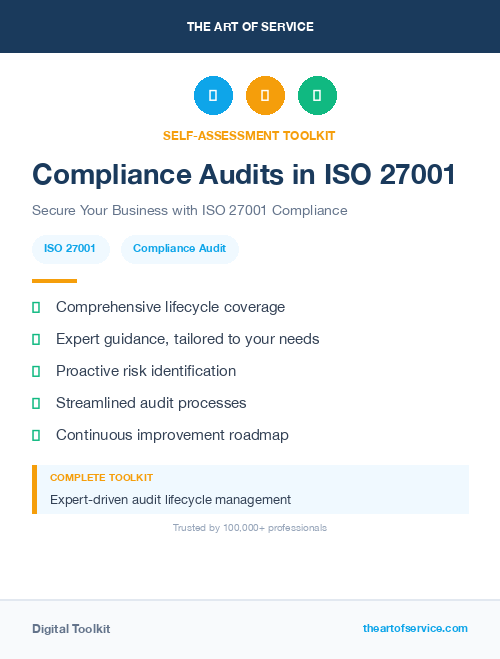Click THE ART OF SERVICE header title
Screen dimensions: 500x659
point(250,27)
